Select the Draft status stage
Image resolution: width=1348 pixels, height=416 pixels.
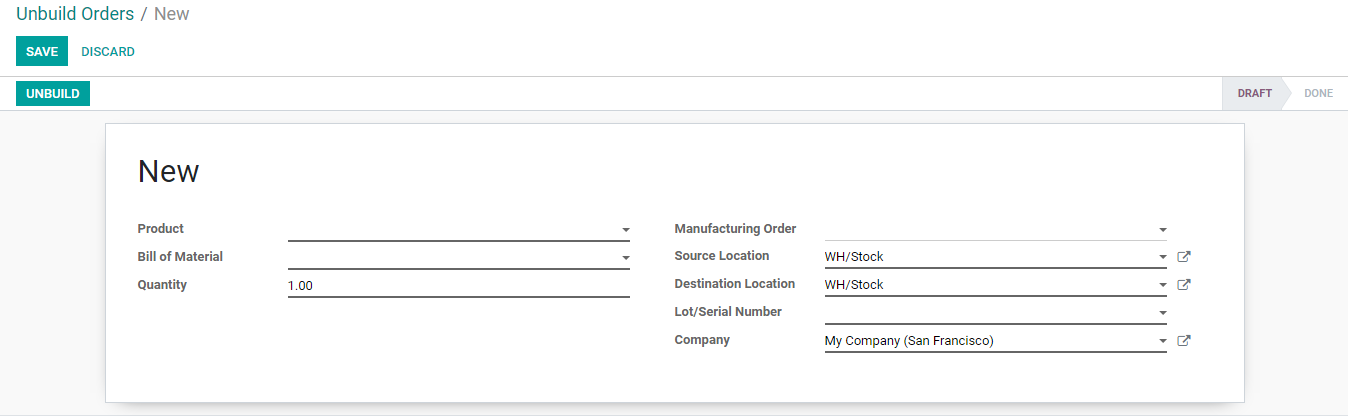point(1254,94)
